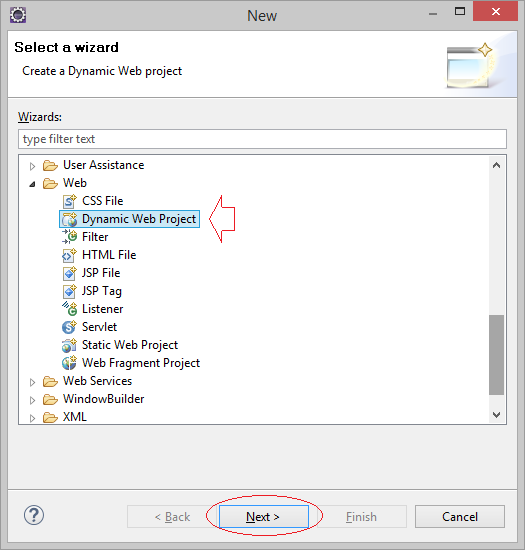Click the type filter text field

click(x=262, y=139)
